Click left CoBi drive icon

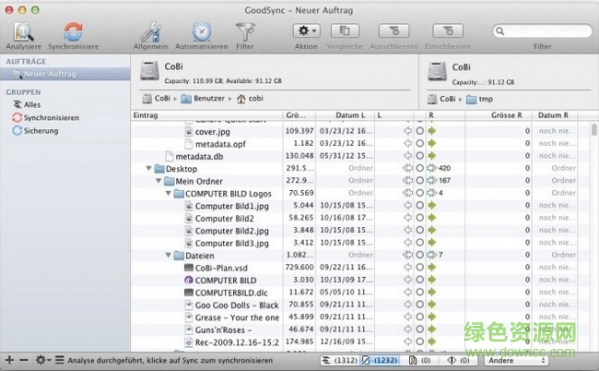click(x=149, y=71)
